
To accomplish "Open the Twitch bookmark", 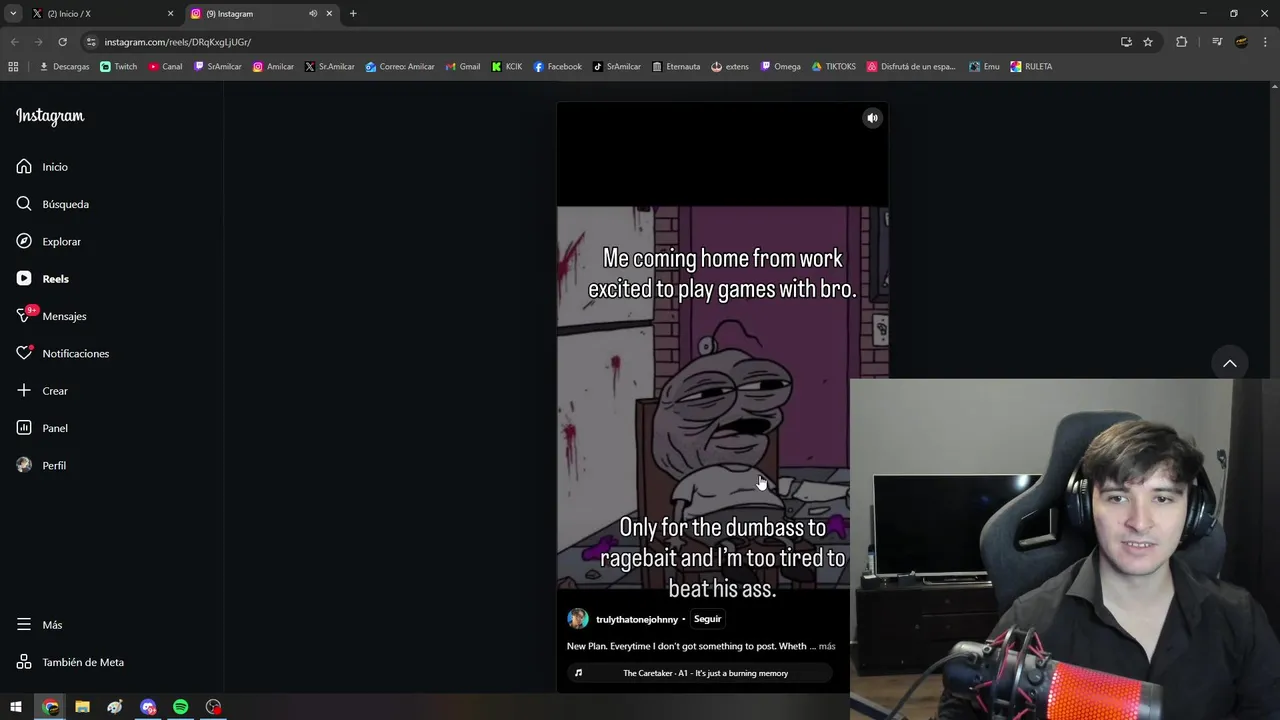I will point(119,67).
